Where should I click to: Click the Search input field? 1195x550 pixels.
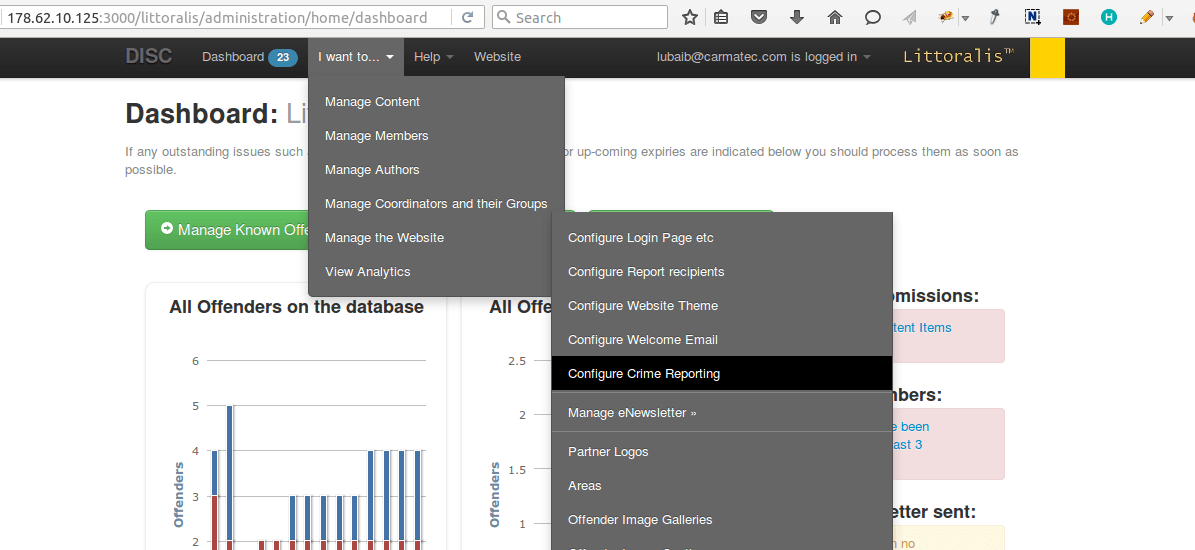tap(580, 17)
